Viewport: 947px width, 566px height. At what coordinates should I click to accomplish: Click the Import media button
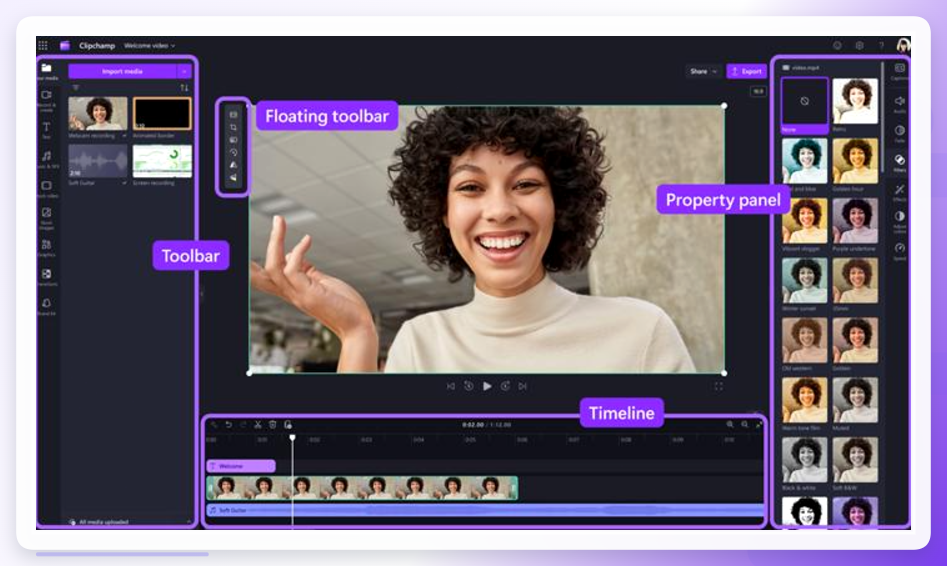coord(123,71)
